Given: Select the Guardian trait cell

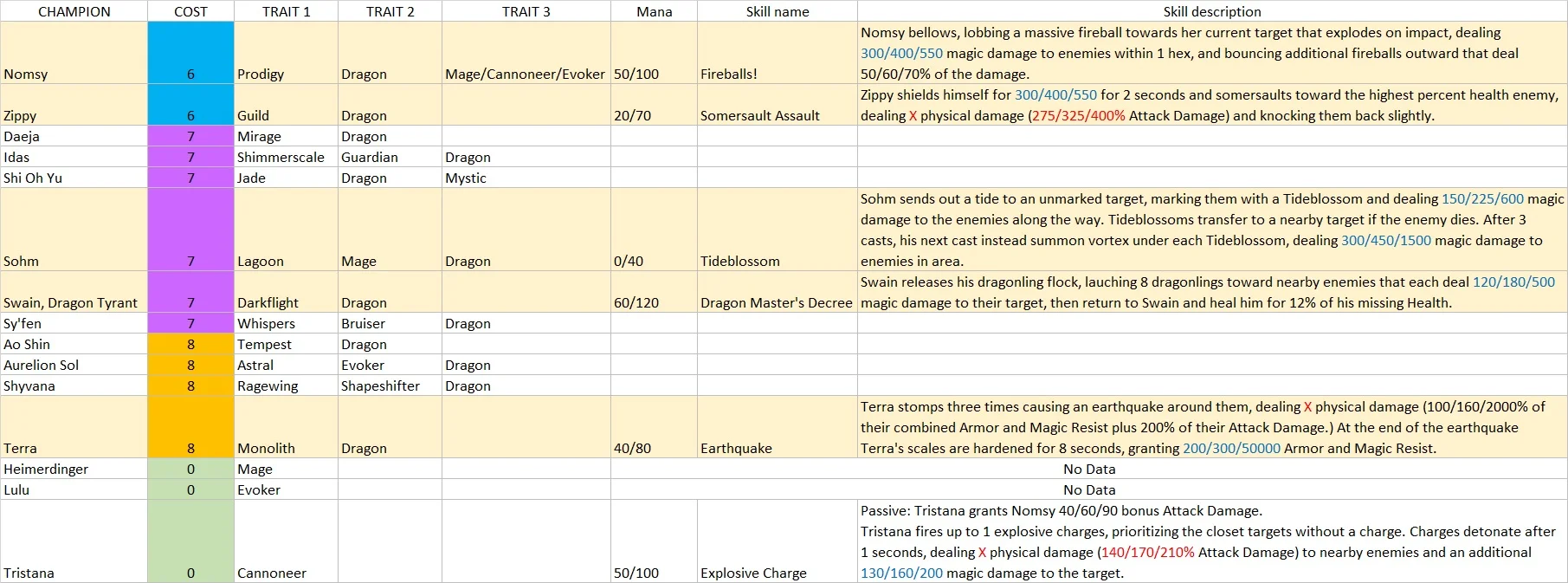Looking at the screenshot, I should (x=390, y=157).
